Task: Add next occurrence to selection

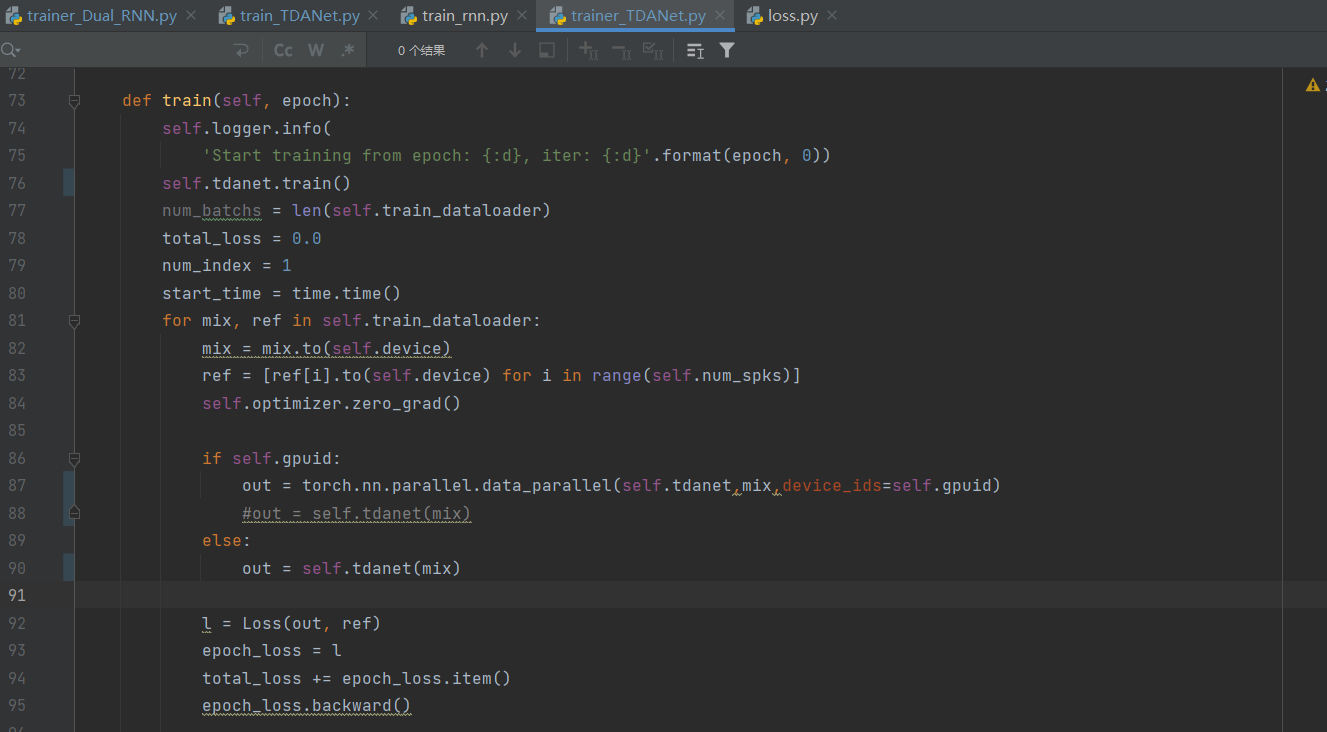Action: pos(587,49)
